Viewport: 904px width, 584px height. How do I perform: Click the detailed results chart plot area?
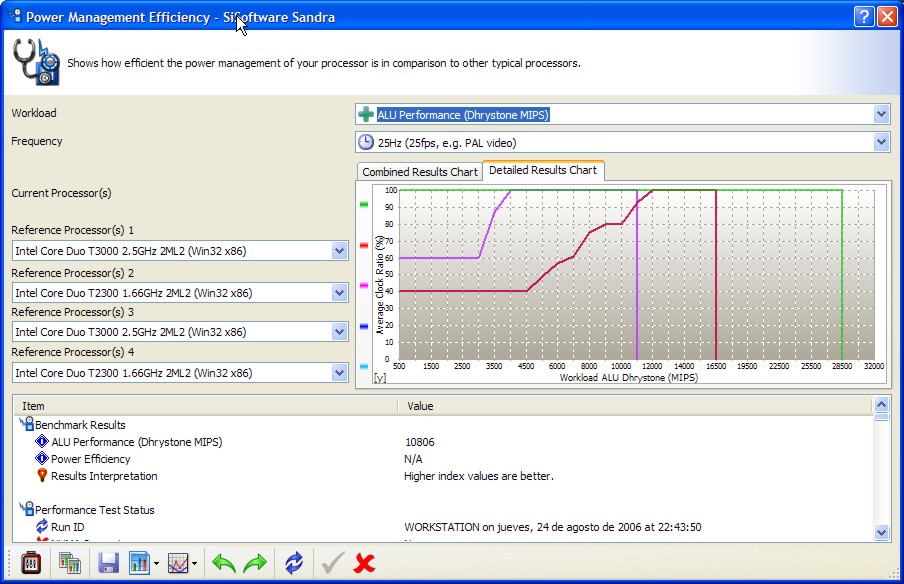coord(636,274)
